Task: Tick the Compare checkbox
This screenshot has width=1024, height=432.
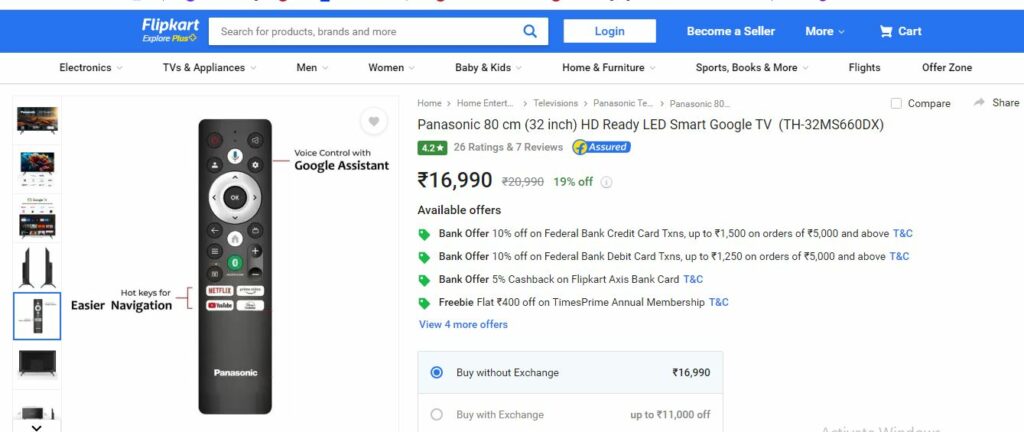Action: [896, 104]
